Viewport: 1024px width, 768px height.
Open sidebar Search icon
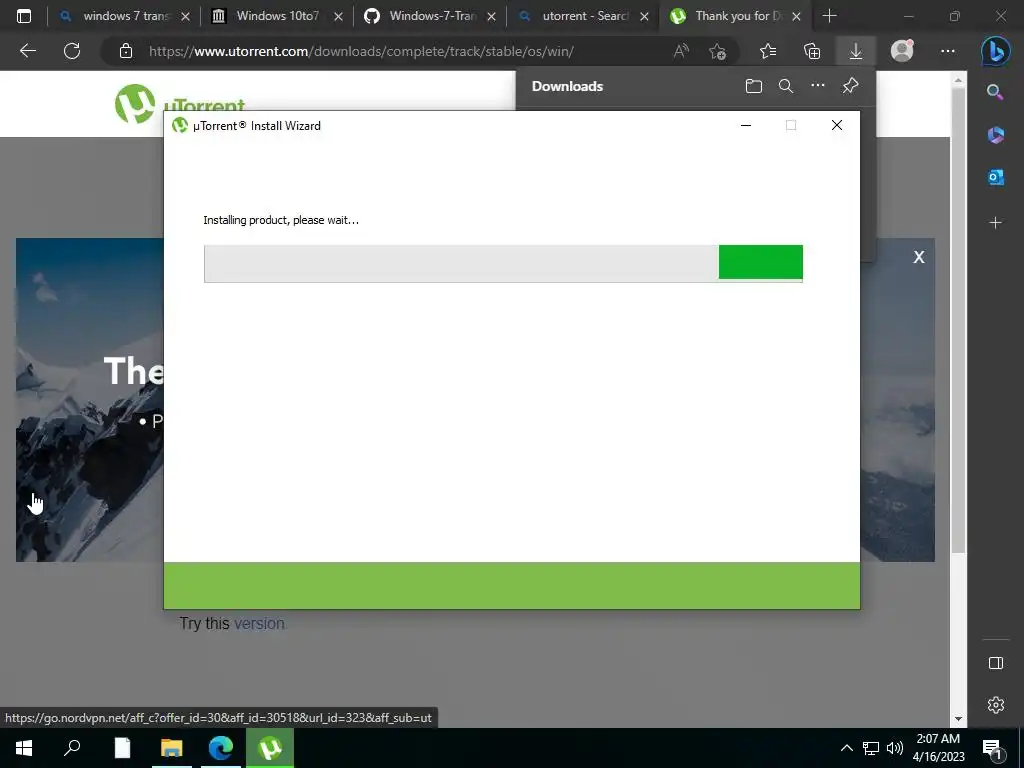[995, 92]
